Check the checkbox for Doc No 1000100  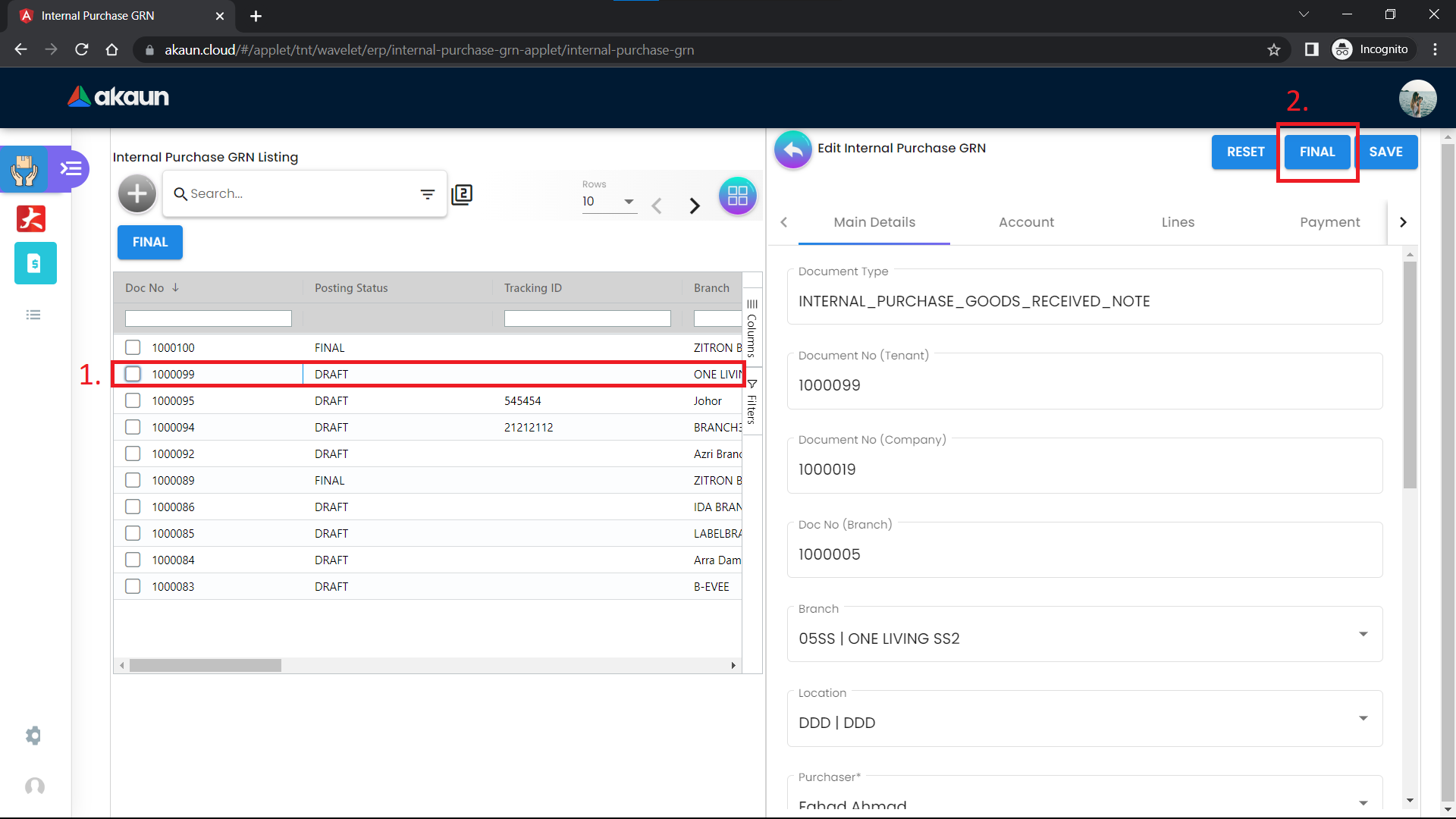(133, 347)
